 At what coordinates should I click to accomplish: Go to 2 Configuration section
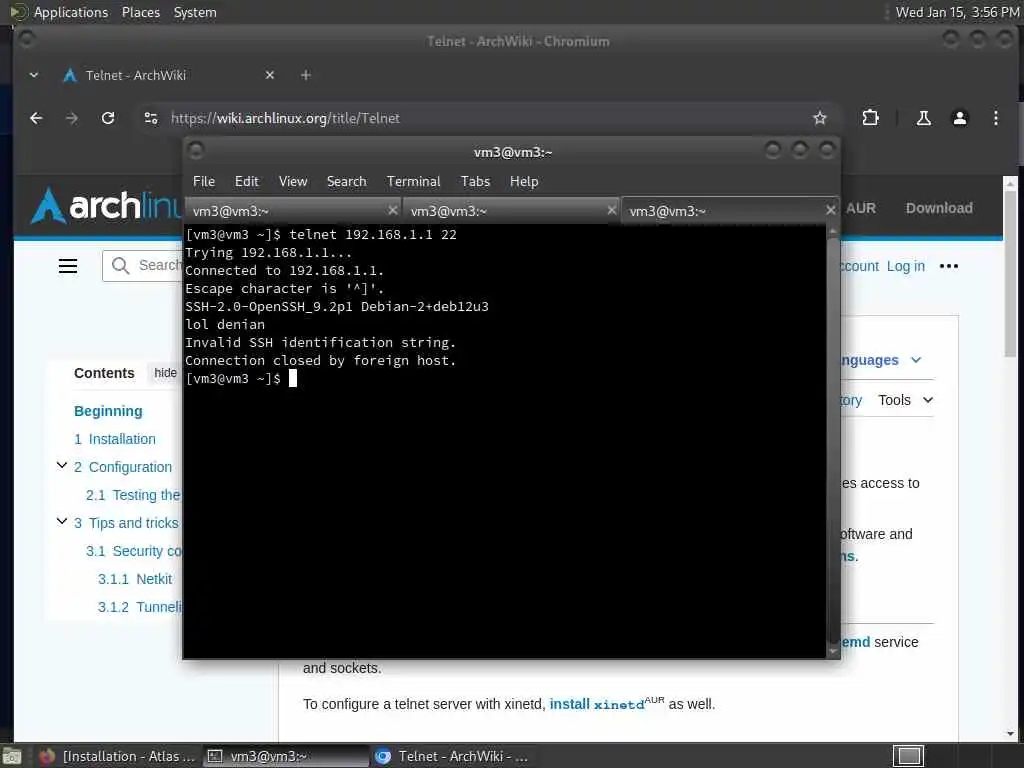(123, 467)
